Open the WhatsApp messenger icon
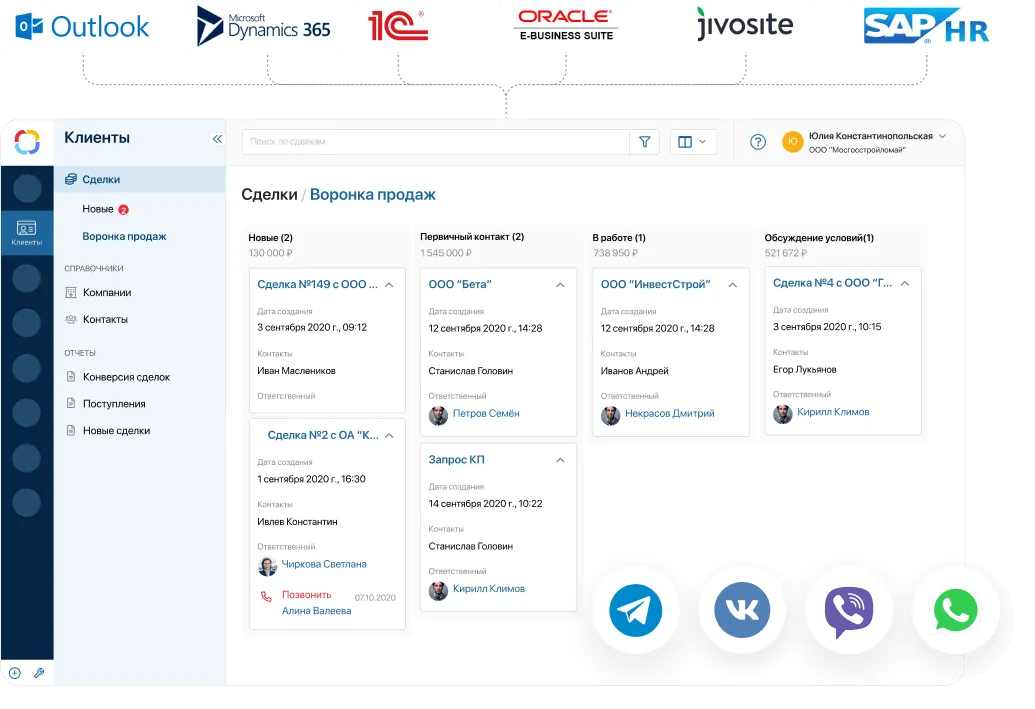1035x709 pixels. click(x=955, y=611)
